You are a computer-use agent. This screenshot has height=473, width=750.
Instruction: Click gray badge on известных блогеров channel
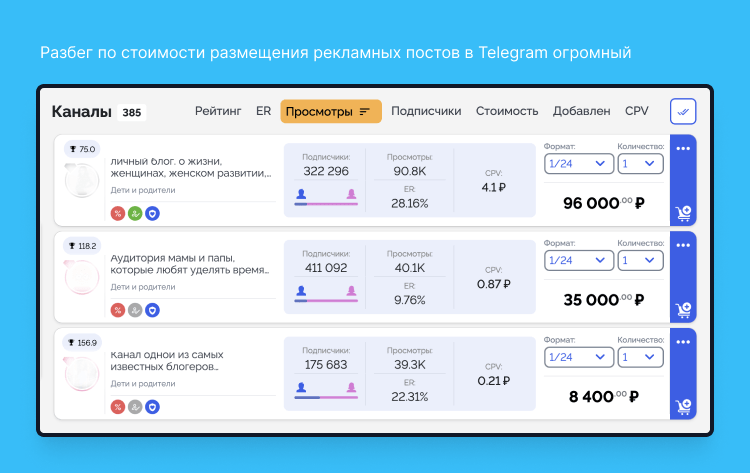tap(135, 407)
